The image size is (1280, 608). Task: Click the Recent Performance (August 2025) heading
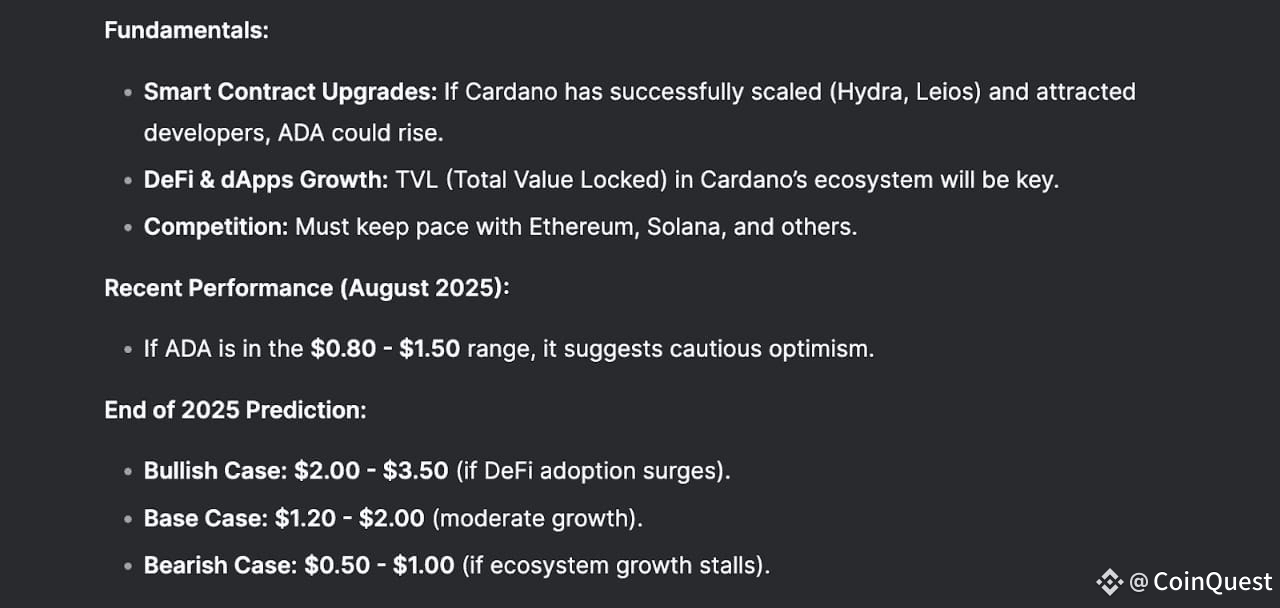pyautogui.click(x=307, y=288)
